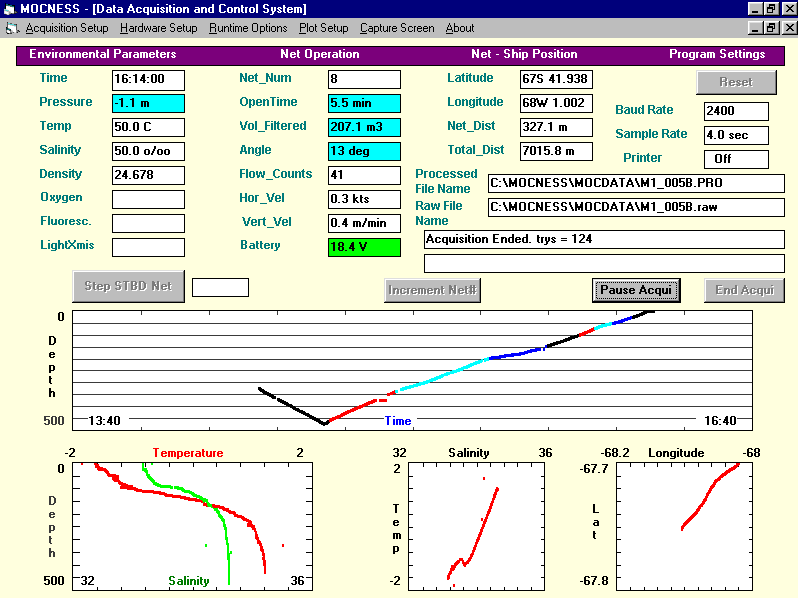Click the Step STBD Net button

(x=128, y=286)
